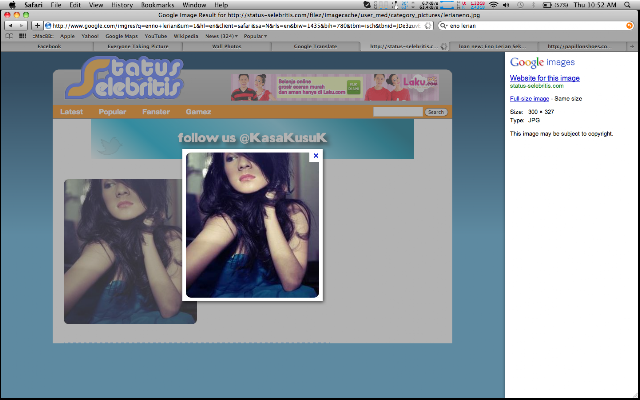Select the Popular navigation item
640x400 pixels.
click(x=112, y=111)
